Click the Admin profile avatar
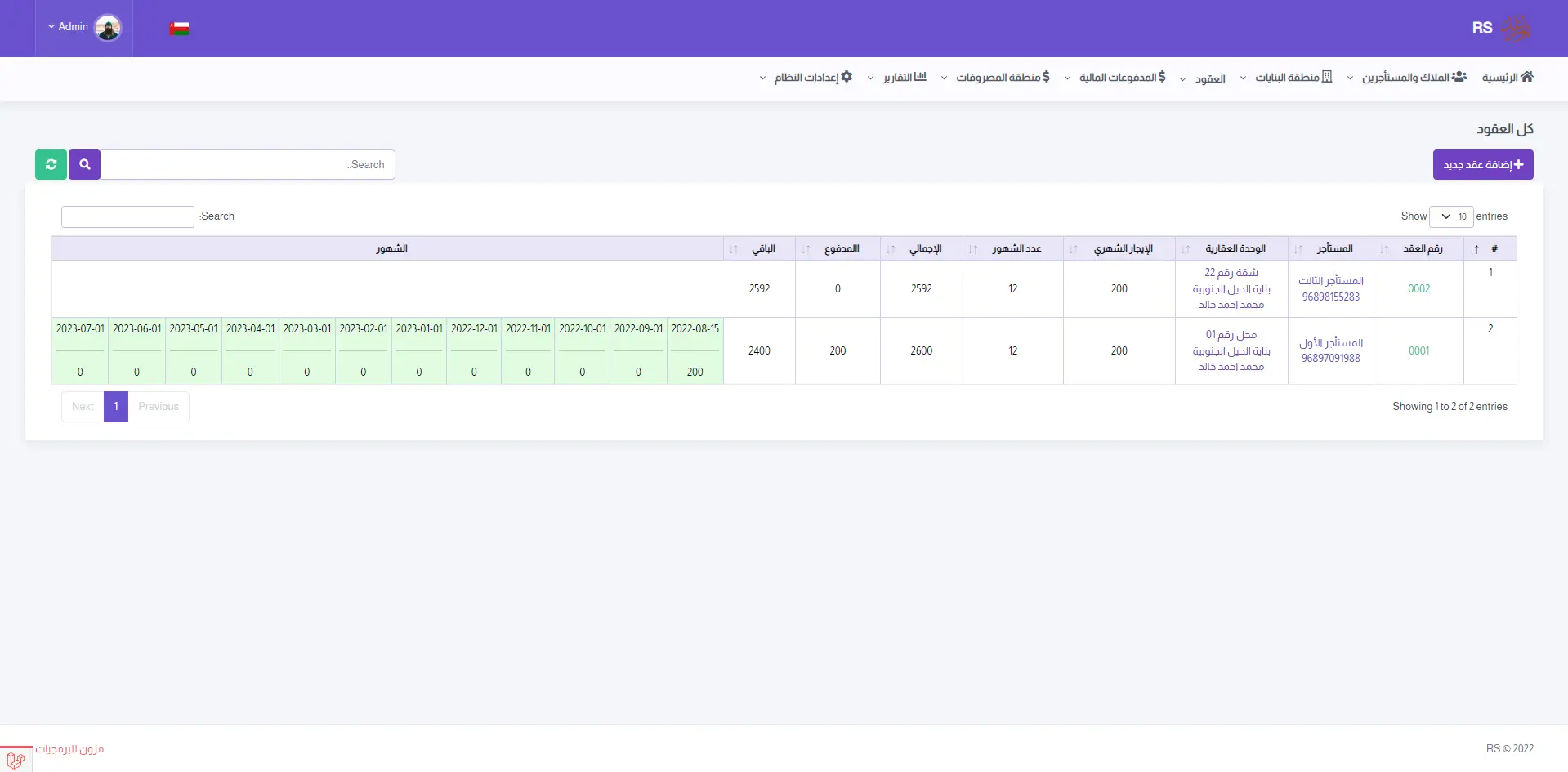This screenshot has height=772, width=1568. point(108,28)
